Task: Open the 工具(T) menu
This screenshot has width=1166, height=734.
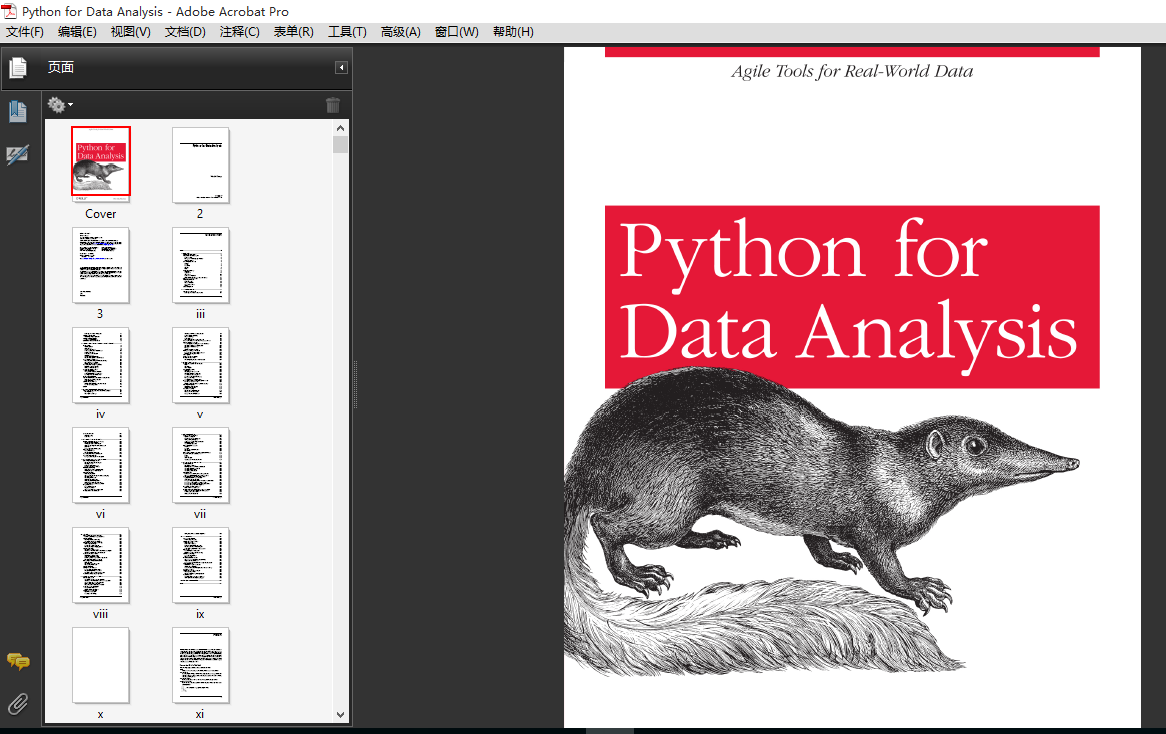Action: coord(347,32)
